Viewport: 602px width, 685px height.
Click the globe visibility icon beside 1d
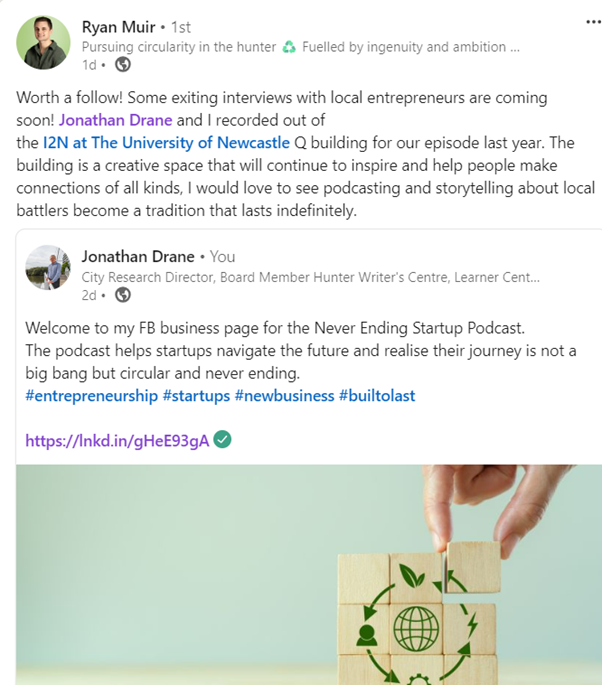point(123,64)
